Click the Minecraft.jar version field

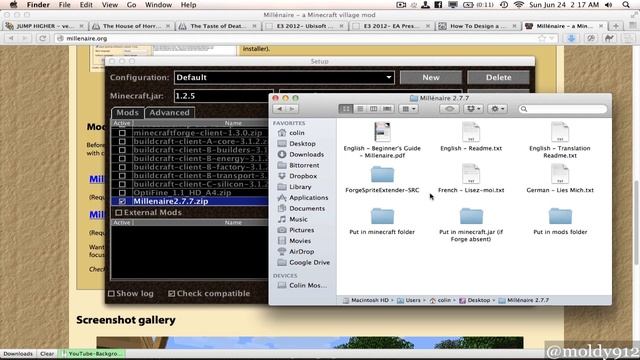point(224,96)
